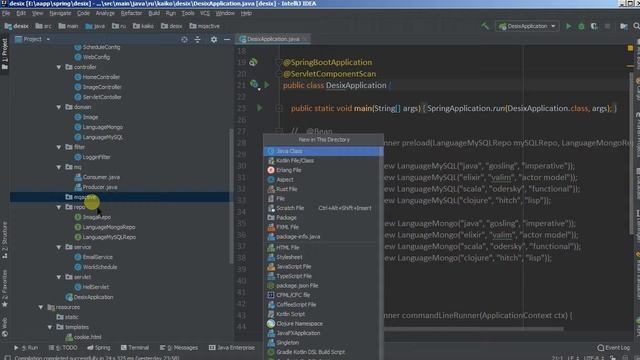
Task: Open the Run tool window button
Action: pyautogui.click(x=26, y=348)
